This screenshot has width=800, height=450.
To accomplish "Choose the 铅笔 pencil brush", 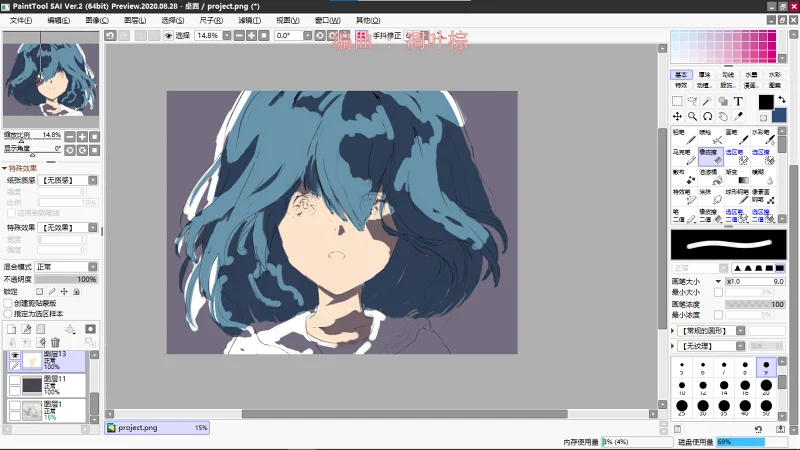I will click(x=684, y=136).
